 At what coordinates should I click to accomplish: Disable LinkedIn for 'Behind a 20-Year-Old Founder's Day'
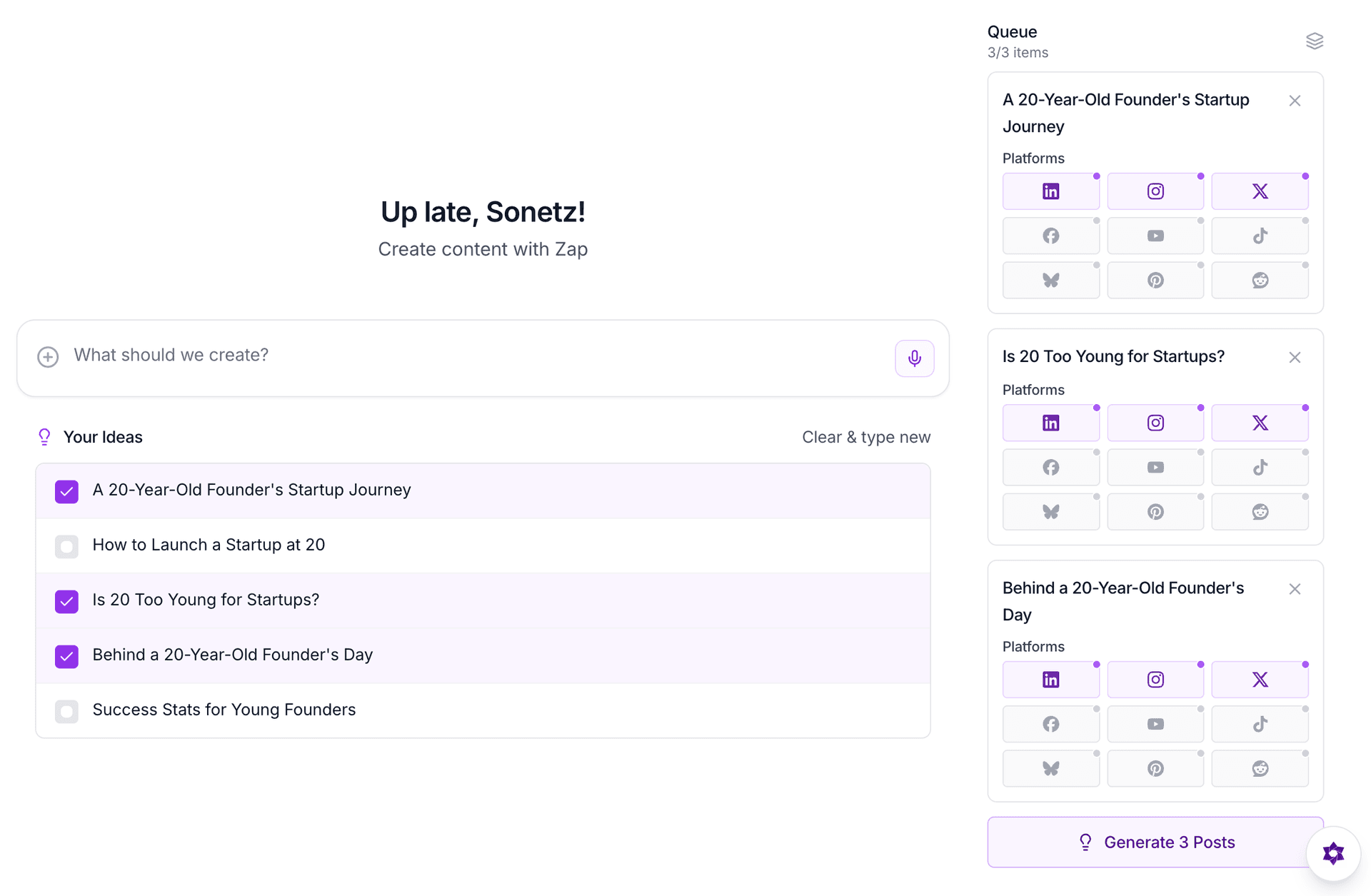click(x=1050, y=679)
